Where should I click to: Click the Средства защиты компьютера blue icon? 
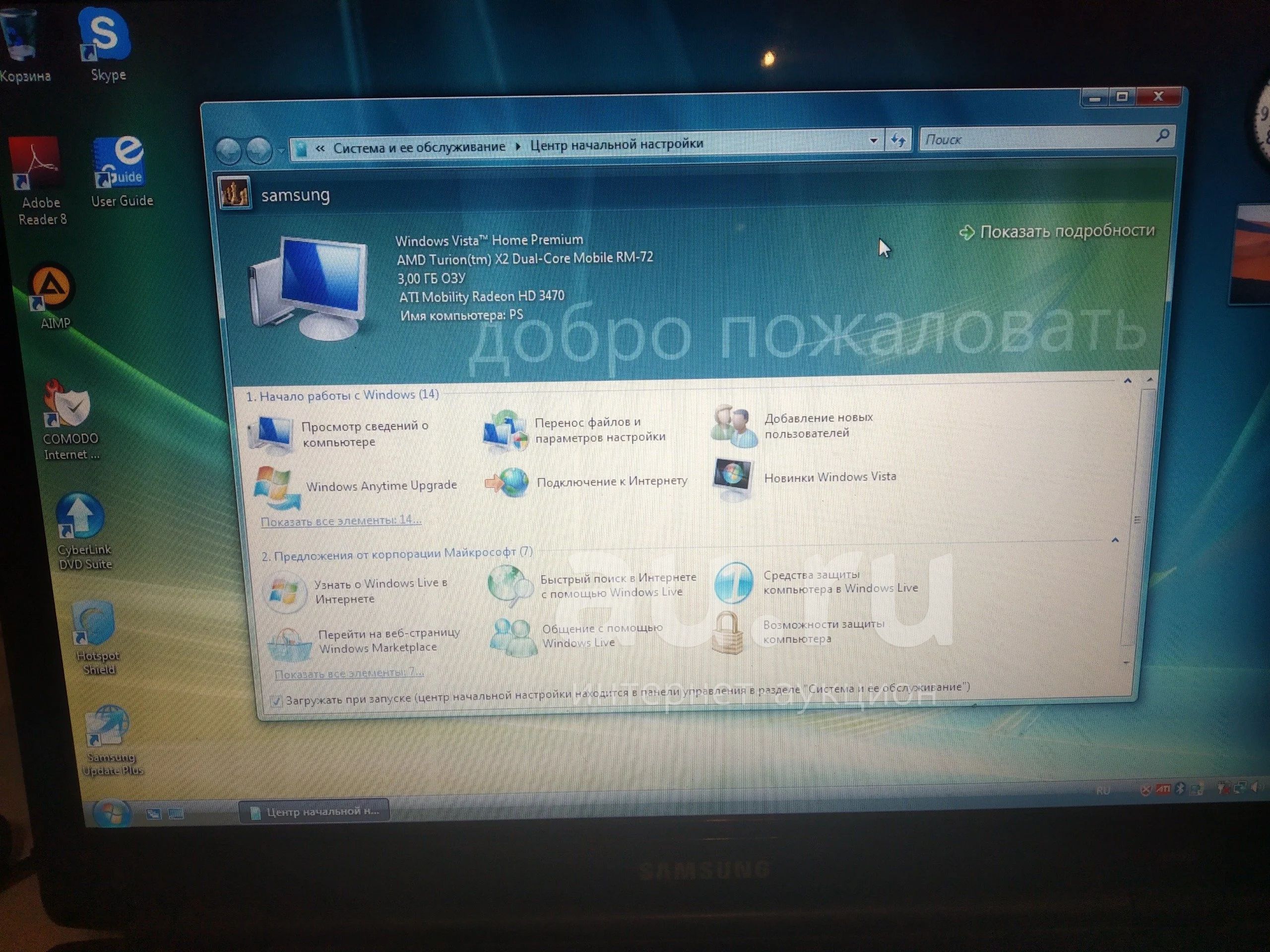[x=733, y=583]
